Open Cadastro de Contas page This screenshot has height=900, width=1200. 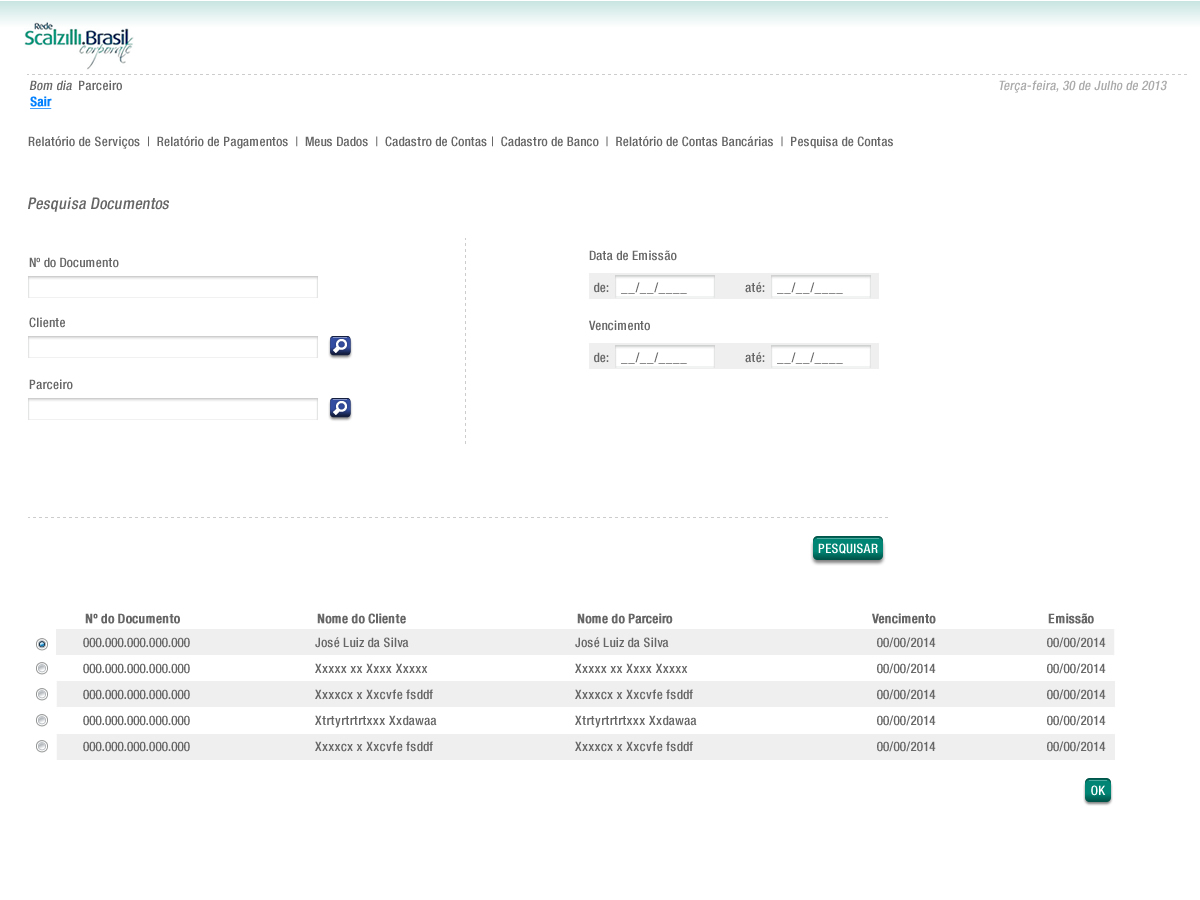click(x=435, y=142)
